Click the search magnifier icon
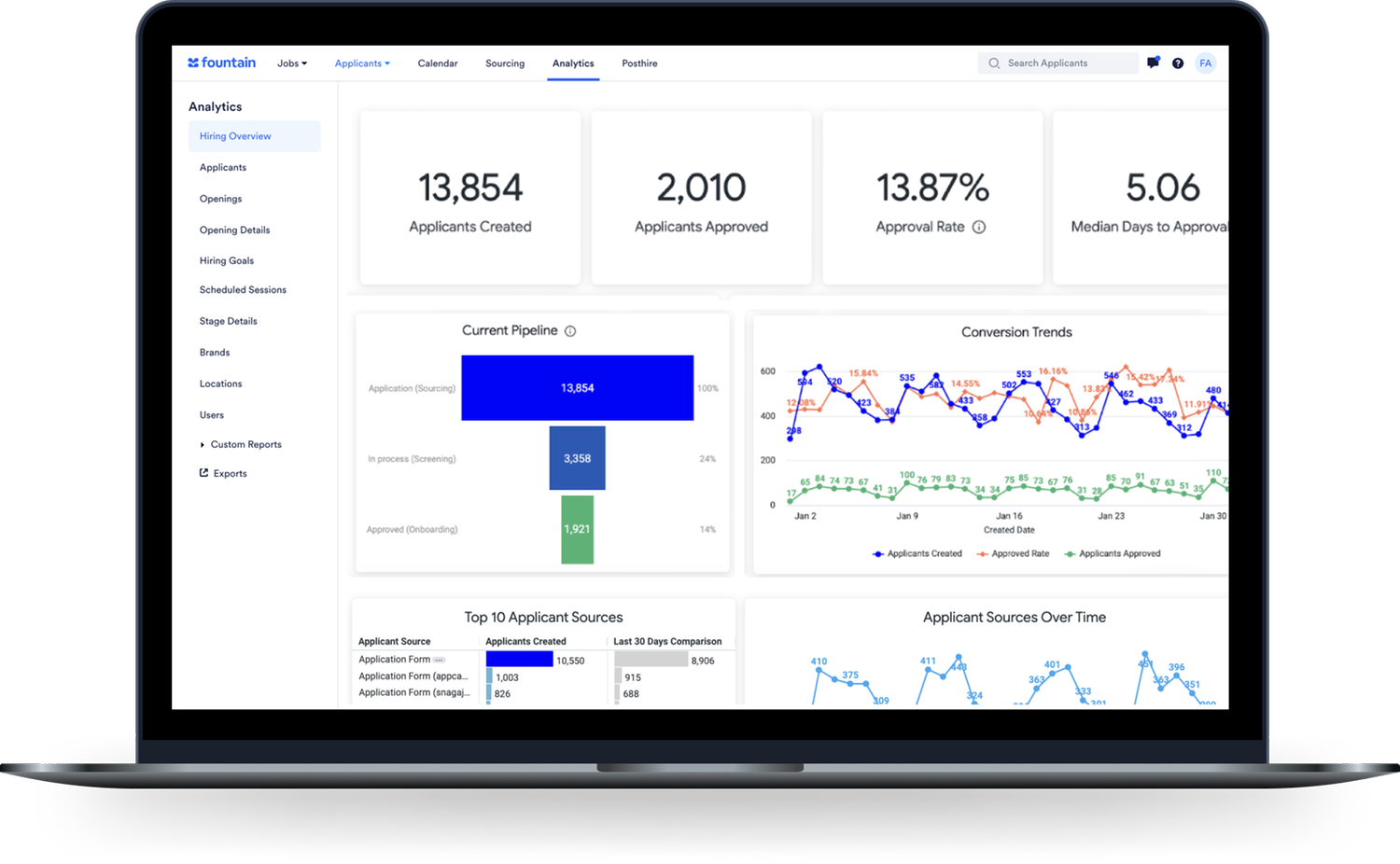 [x=994, y=63]
